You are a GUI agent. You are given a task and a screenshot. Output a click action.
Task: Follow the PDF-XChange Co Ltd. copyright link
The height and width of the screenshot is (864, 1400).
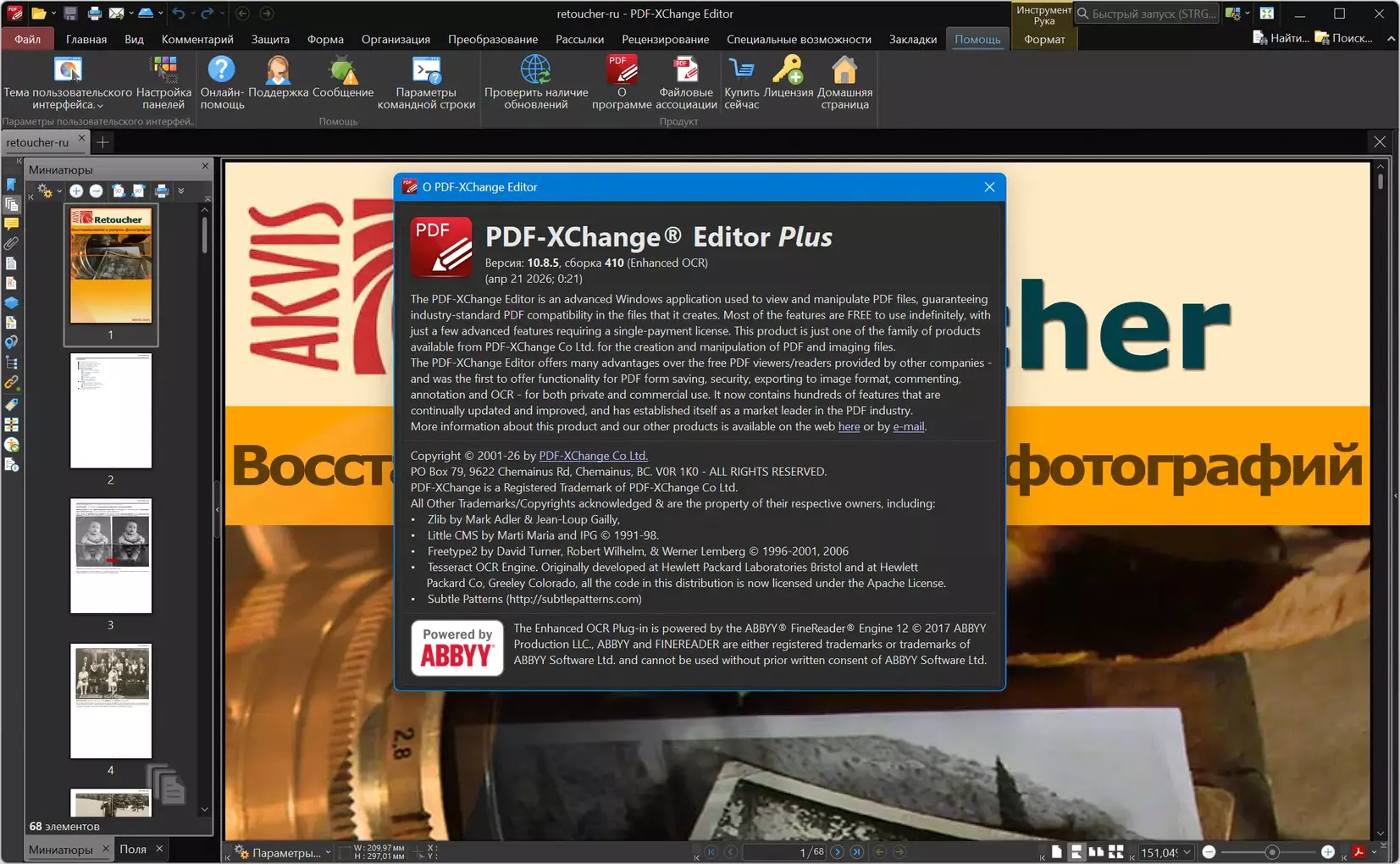click(593, 456)
